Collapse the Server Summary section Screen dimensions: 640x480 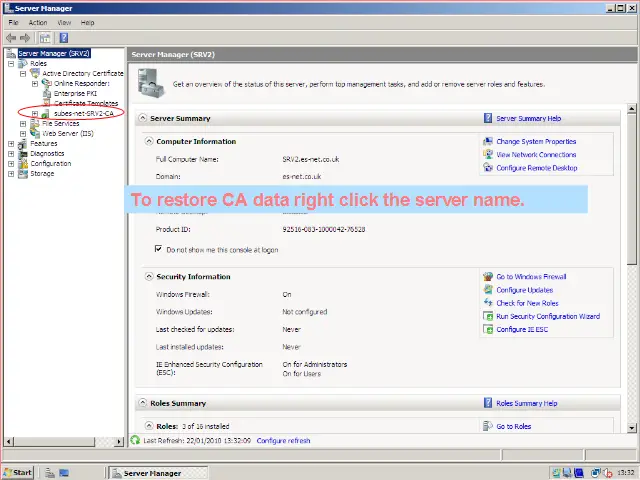(x=142, y=118)
